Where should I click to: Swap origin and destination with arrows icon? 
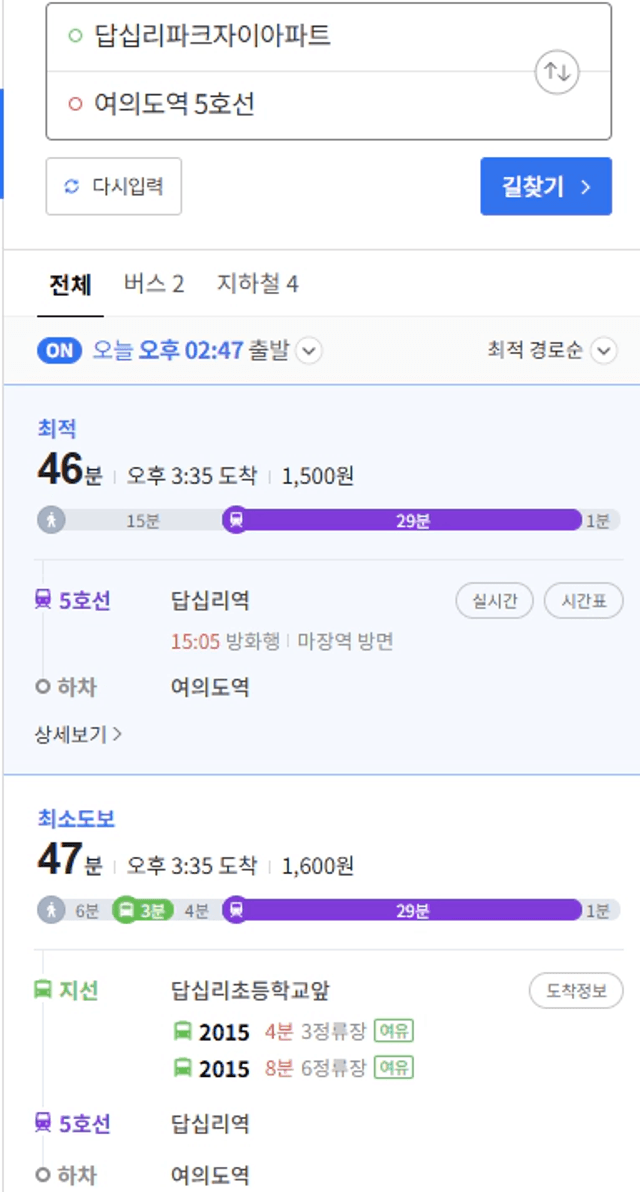click(x=557, y=72)
